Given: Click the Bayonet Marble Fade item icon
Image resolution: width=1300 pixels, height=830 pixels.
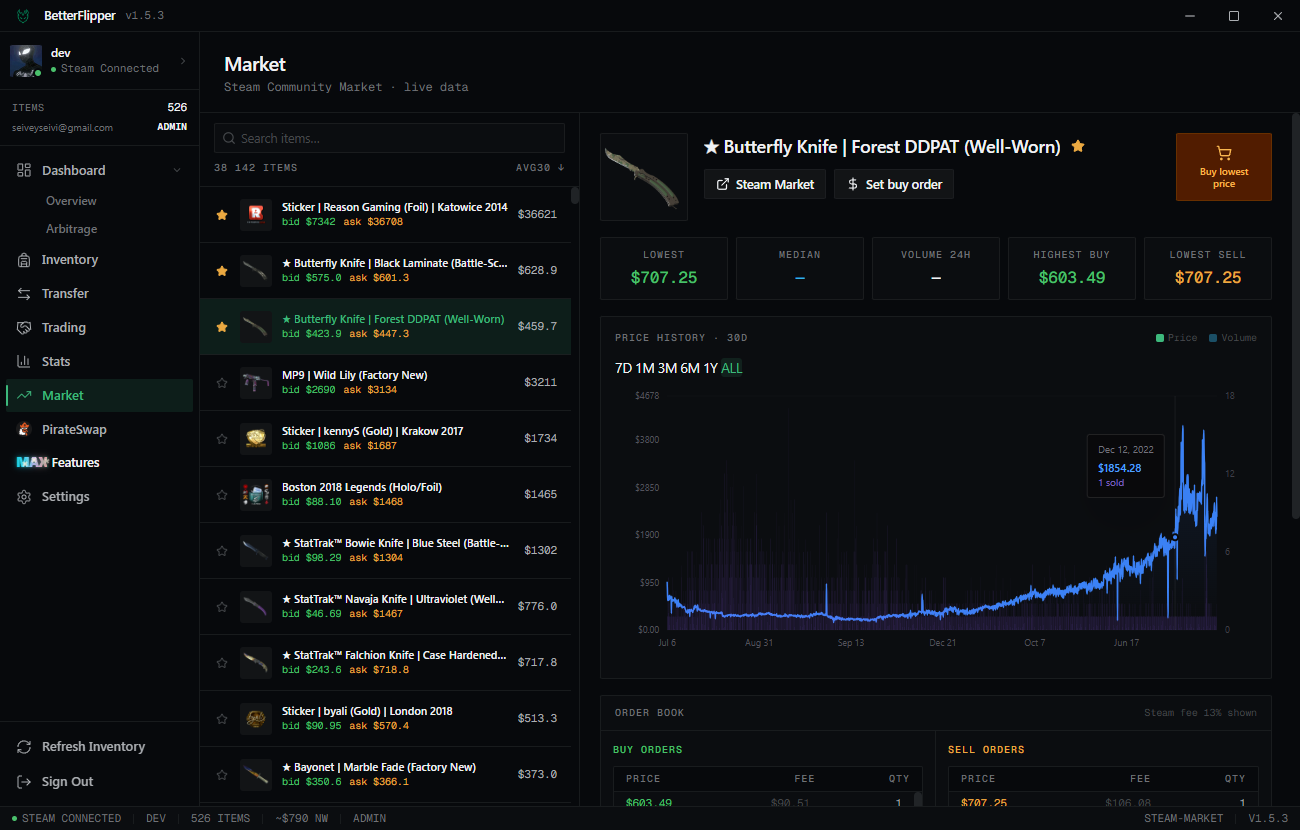Looking at the screenshot, I should click(256, 775).
